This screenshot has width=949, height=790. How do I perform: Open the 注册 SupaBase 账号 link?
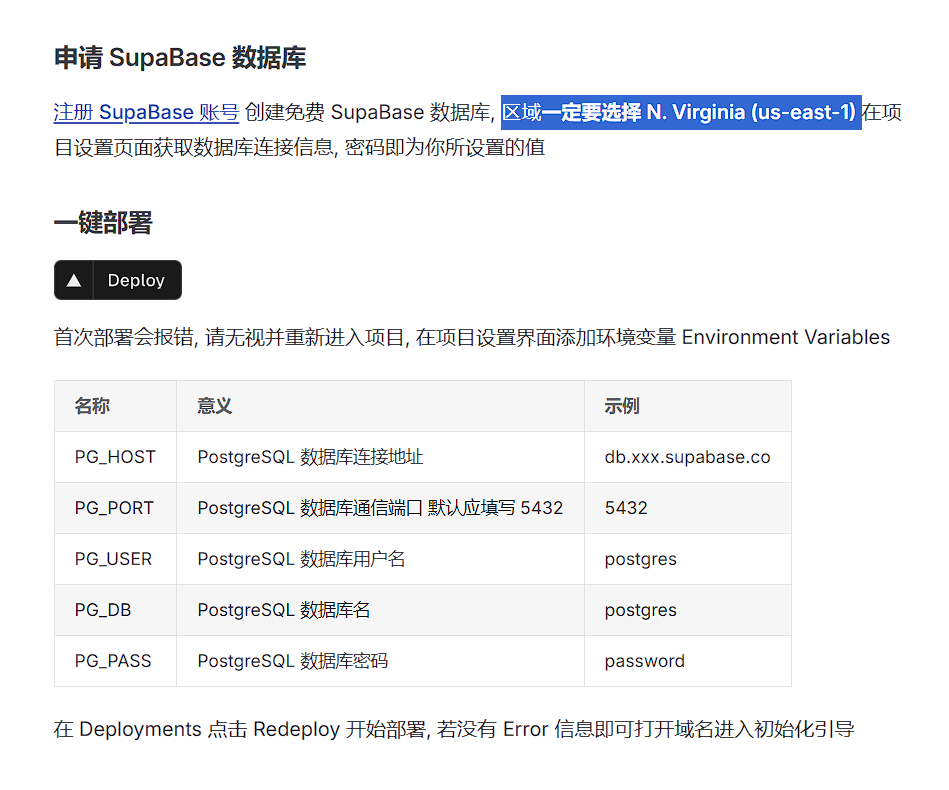click(x=146, y=112)
